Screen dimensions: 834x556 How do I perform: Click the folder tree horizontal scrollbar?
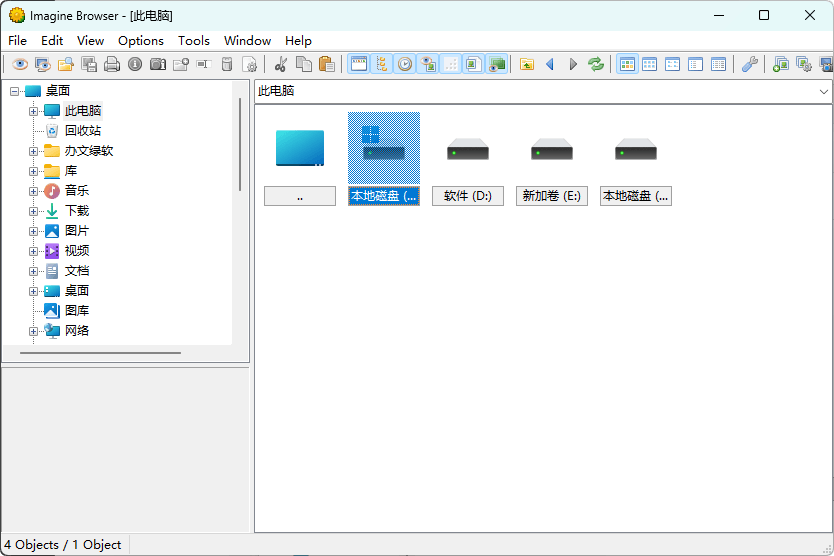click(101, 353)
